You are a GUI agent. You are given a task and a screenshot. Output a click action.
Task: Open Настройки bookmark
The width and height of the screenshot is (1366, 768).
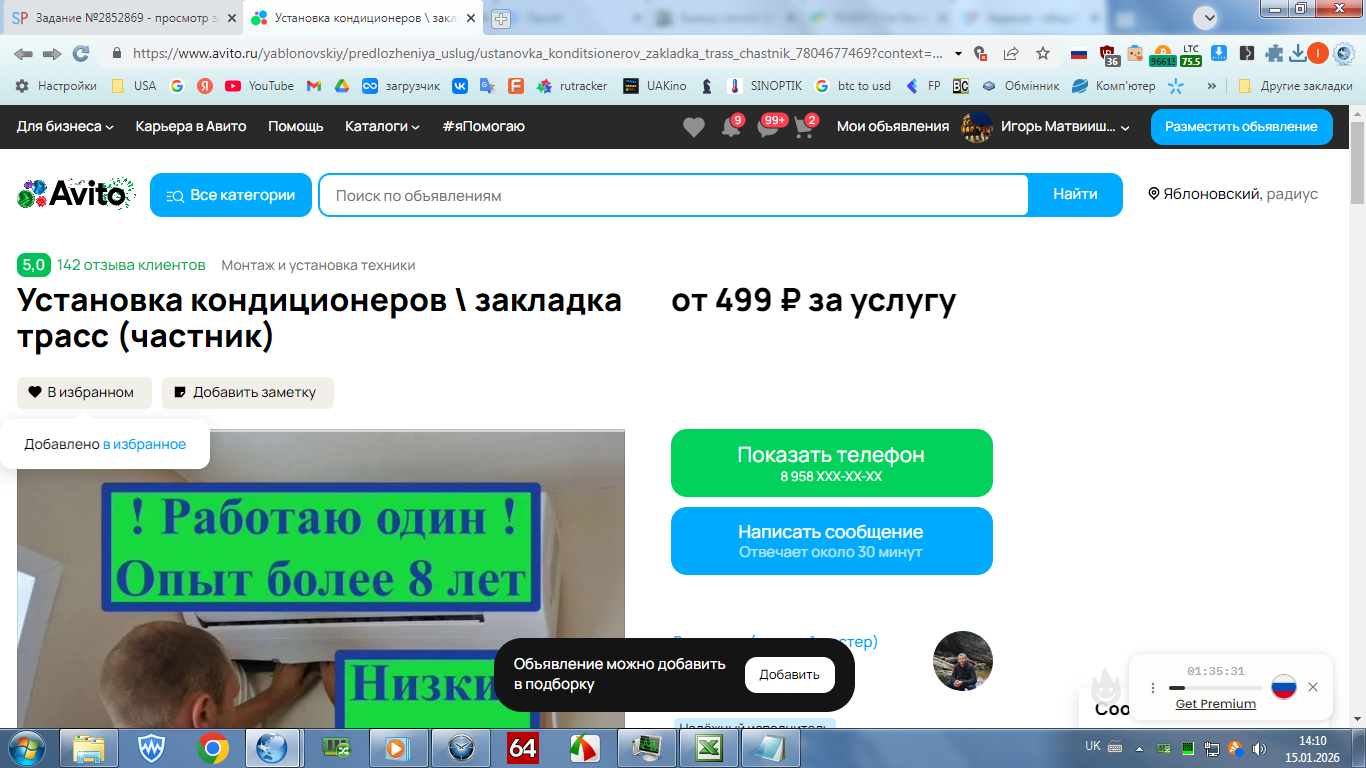(56, 86)
